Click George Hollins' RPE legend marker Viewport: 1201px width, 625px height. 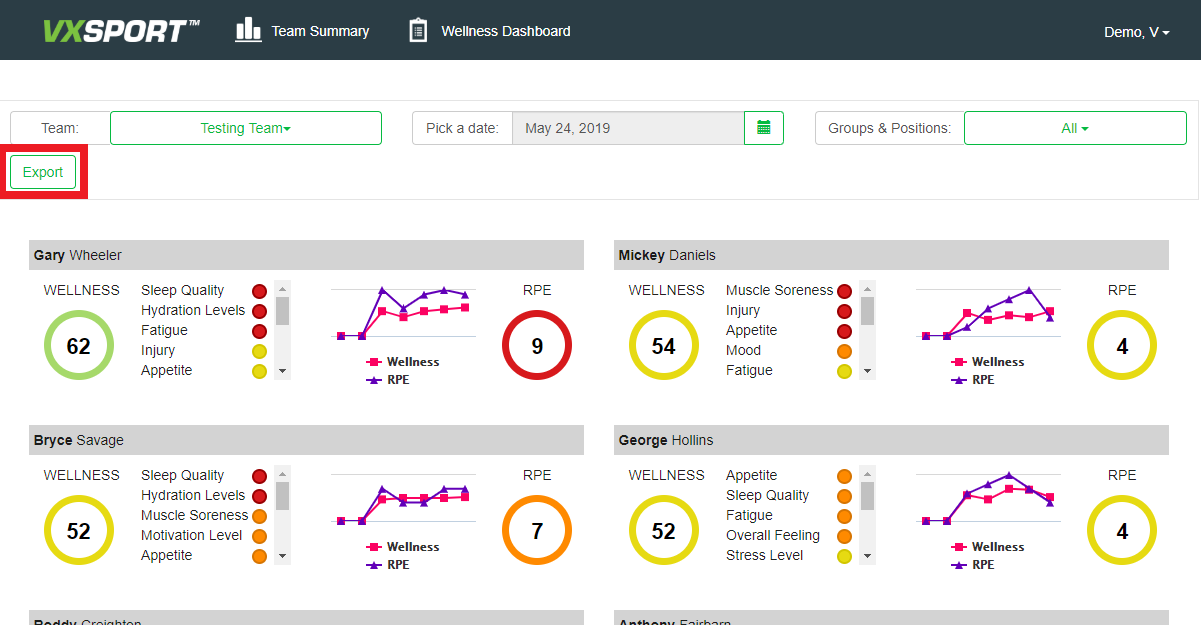(x=959, y=565)
